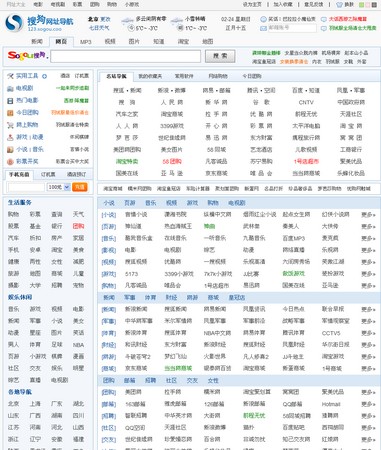Expand 更多 in the 体育 row

pos(368,333)
